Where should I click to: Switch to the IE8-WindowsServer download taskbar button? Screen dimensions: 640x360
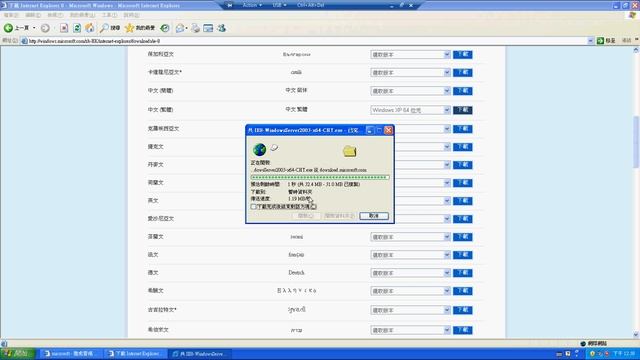coord(199,354)
